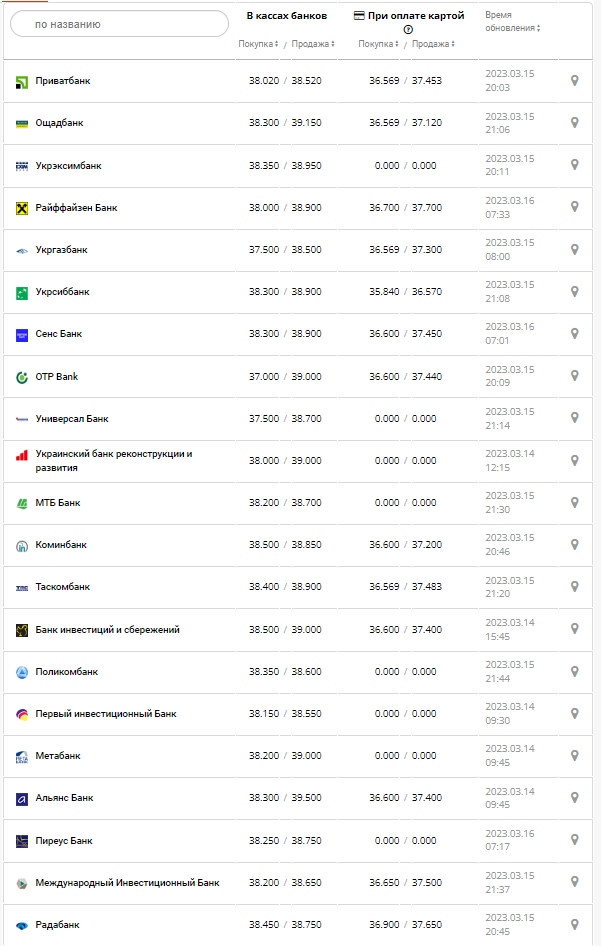Click the по названию search field
601x946 pixels.
(x=120, y=23)
